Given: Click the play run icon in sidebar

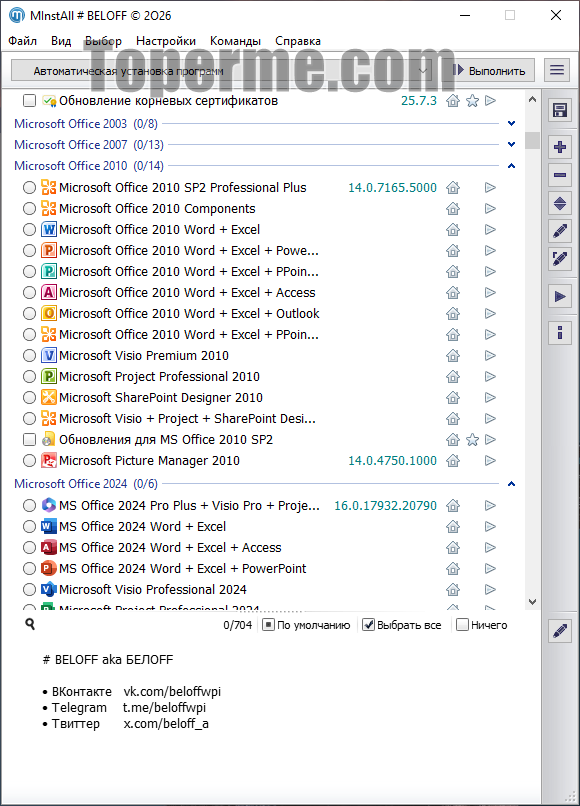Looking at the screenshot, I should tap(559, 297).
